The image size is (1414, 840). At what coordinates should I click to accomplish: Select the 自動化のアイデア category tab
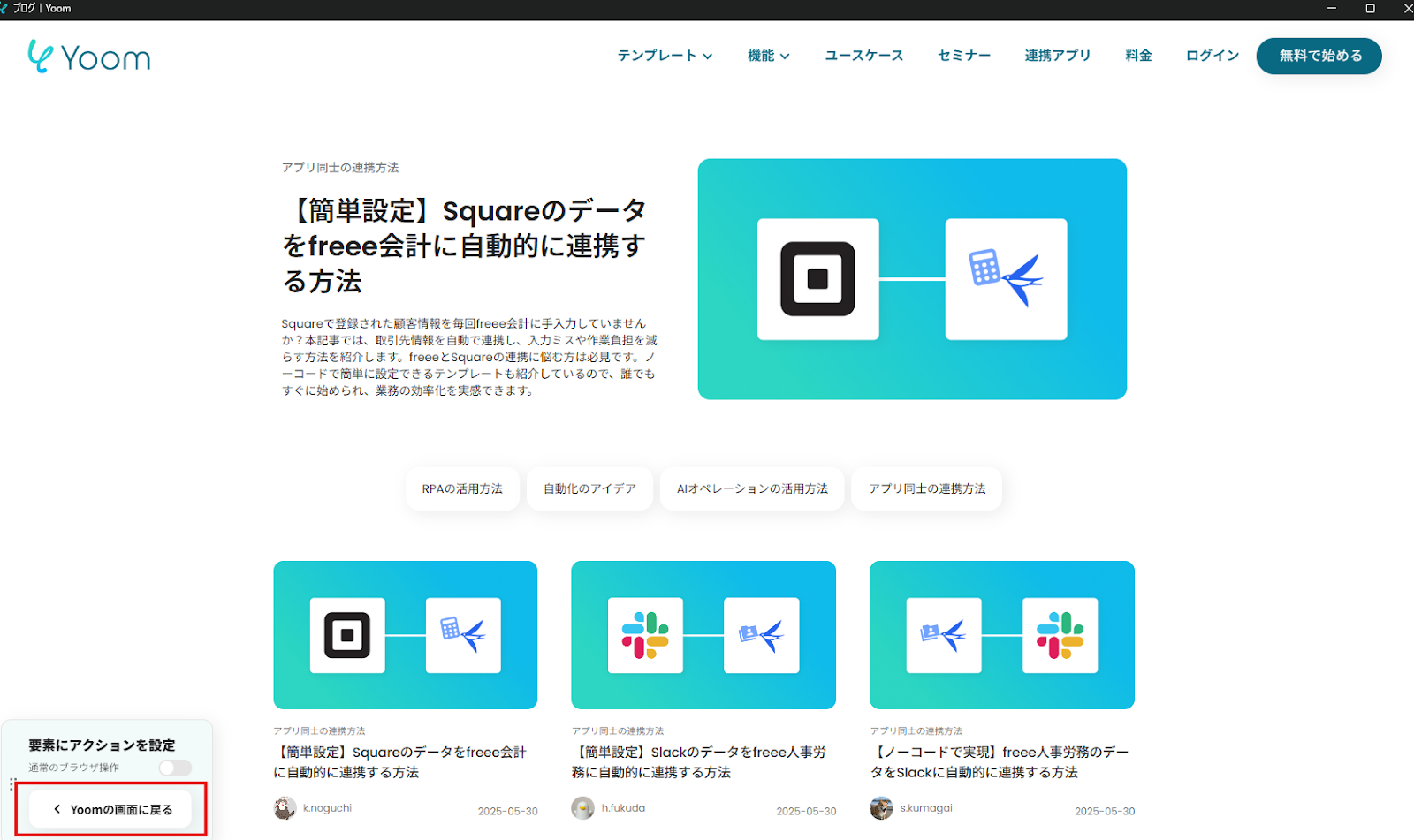[x=589, y=488]
